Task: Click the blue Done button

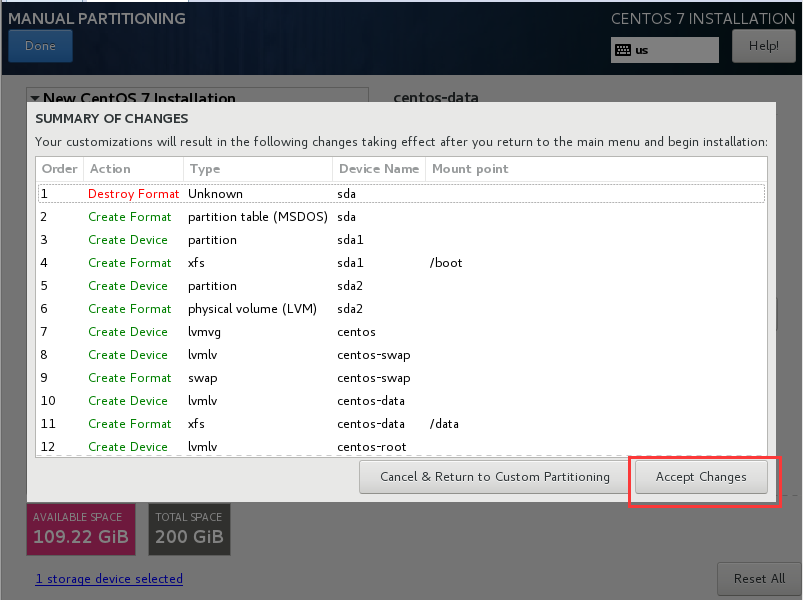Action: [41, 46]
